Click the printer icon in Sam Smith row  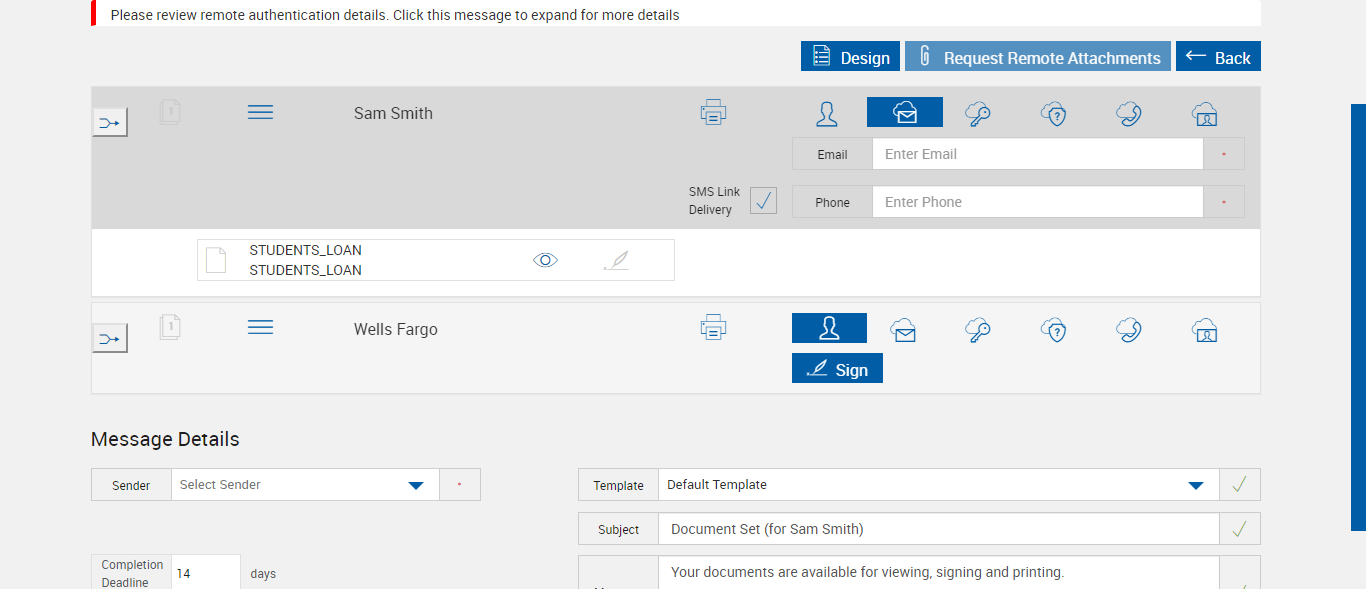click(713, 112)
